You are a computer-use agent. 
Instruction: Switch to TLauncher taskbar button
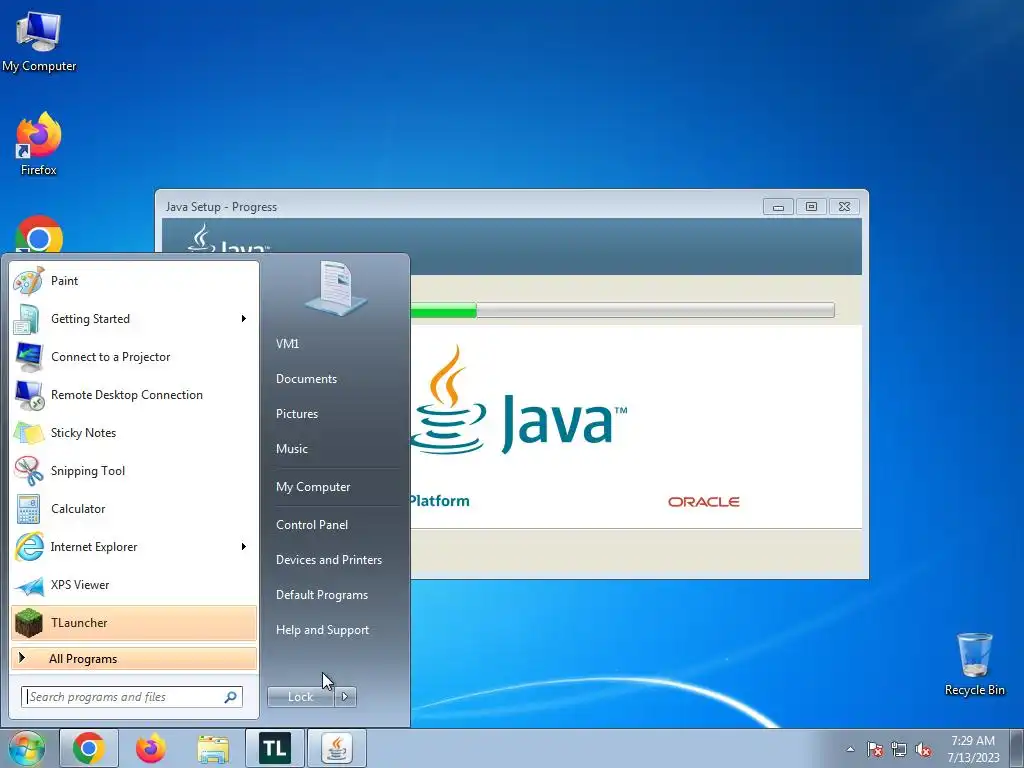[275, 748]
